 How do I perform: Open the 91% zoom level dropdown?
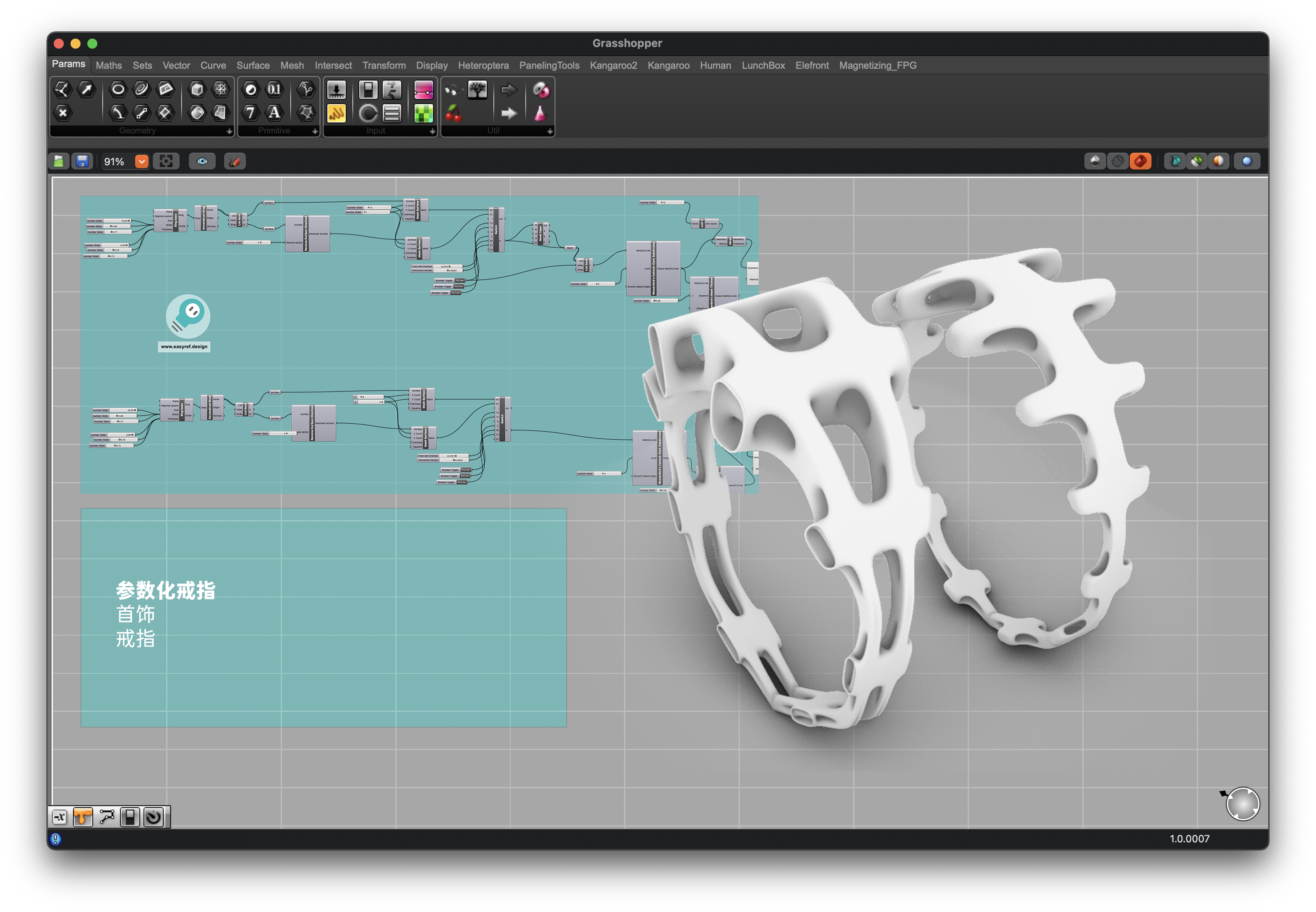point(142,162)
